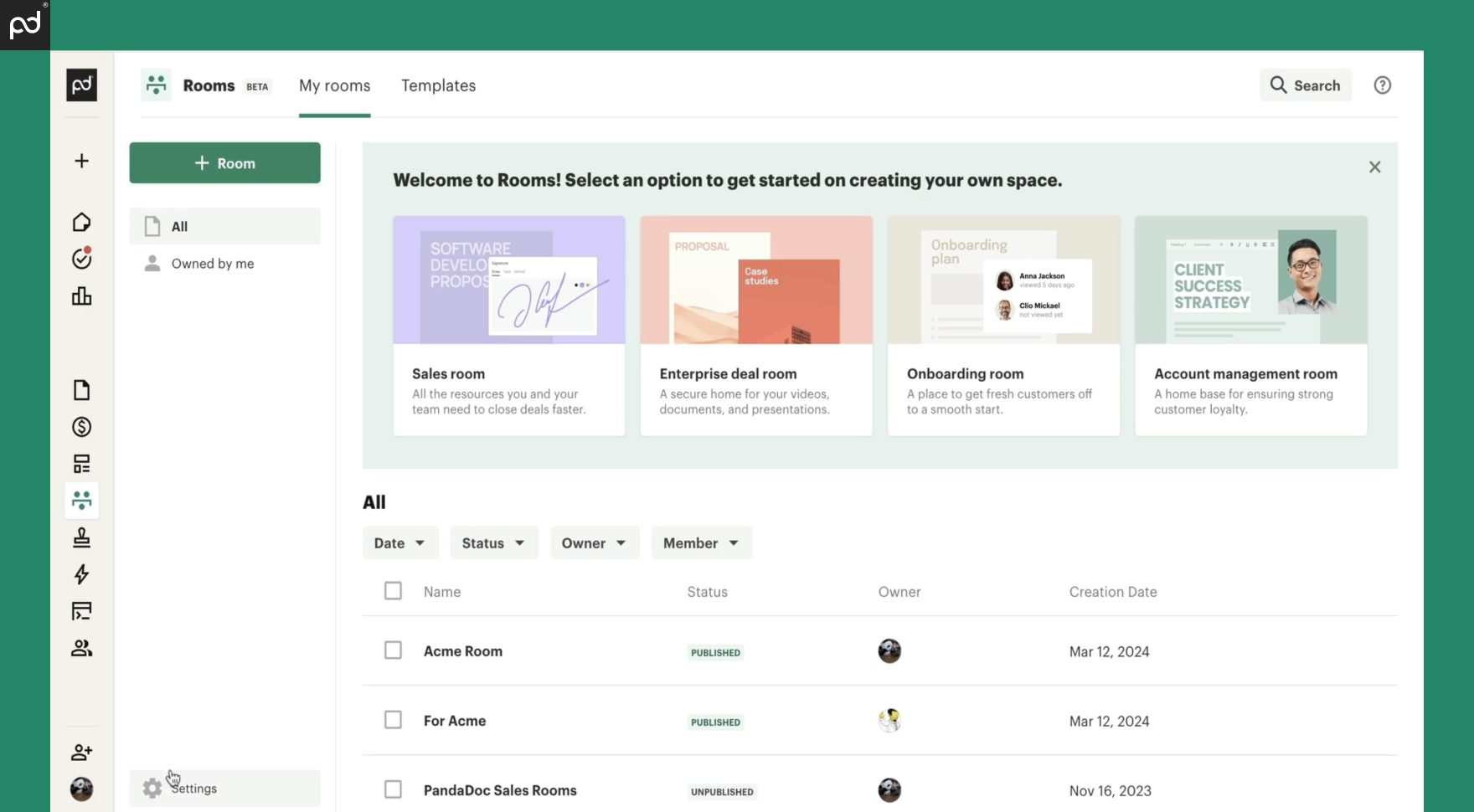1474x812 pixels.
Task: Select the All filter in left panel
Action: [x=224, y=226]
